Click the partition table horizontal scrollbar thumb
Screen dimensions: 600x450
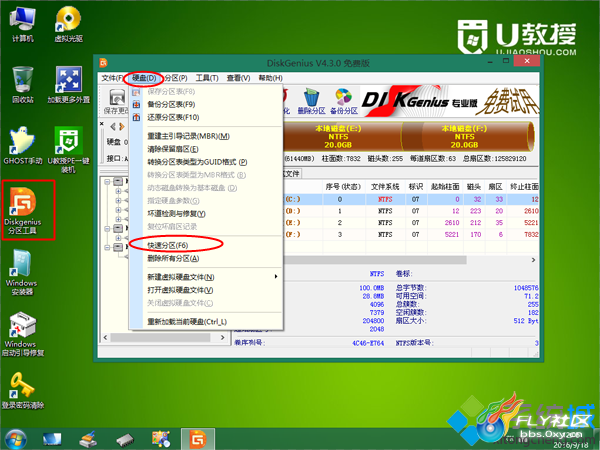coord(375,260)
